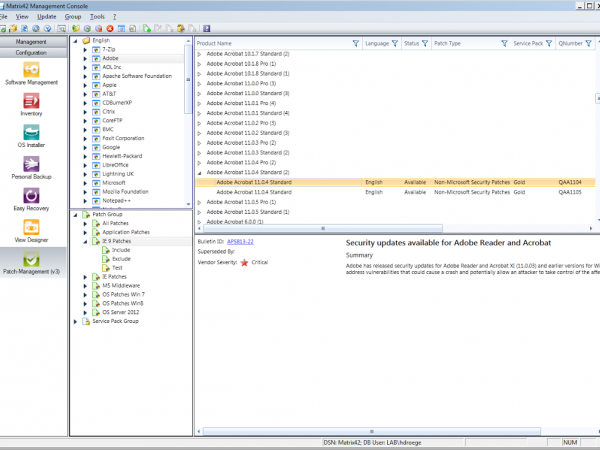
Task: Select the Test folder under IE 9 Patches
Action: 117,267
